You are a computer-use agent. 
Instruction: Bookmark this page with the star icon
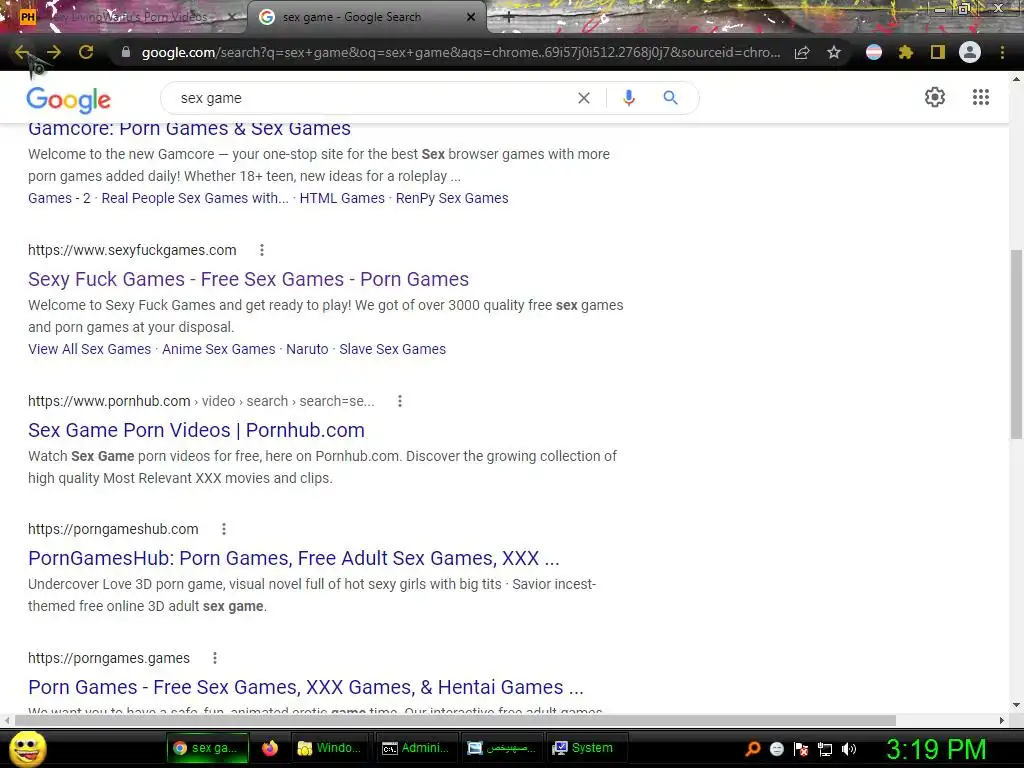tap(833, 52)
